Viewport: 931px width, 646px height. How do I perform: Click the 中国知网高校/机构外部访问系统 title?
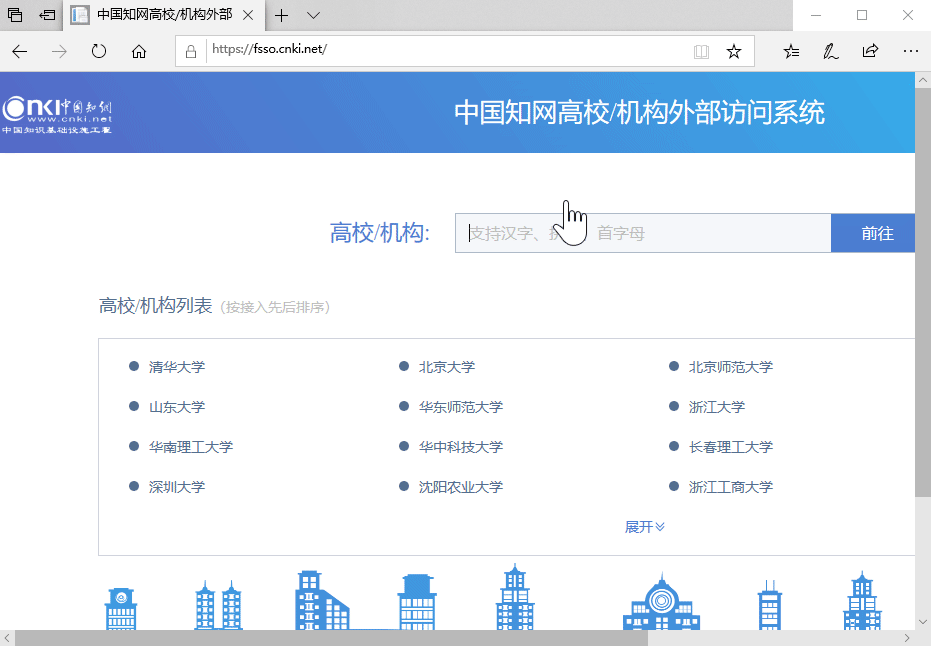tap(639, 113)
